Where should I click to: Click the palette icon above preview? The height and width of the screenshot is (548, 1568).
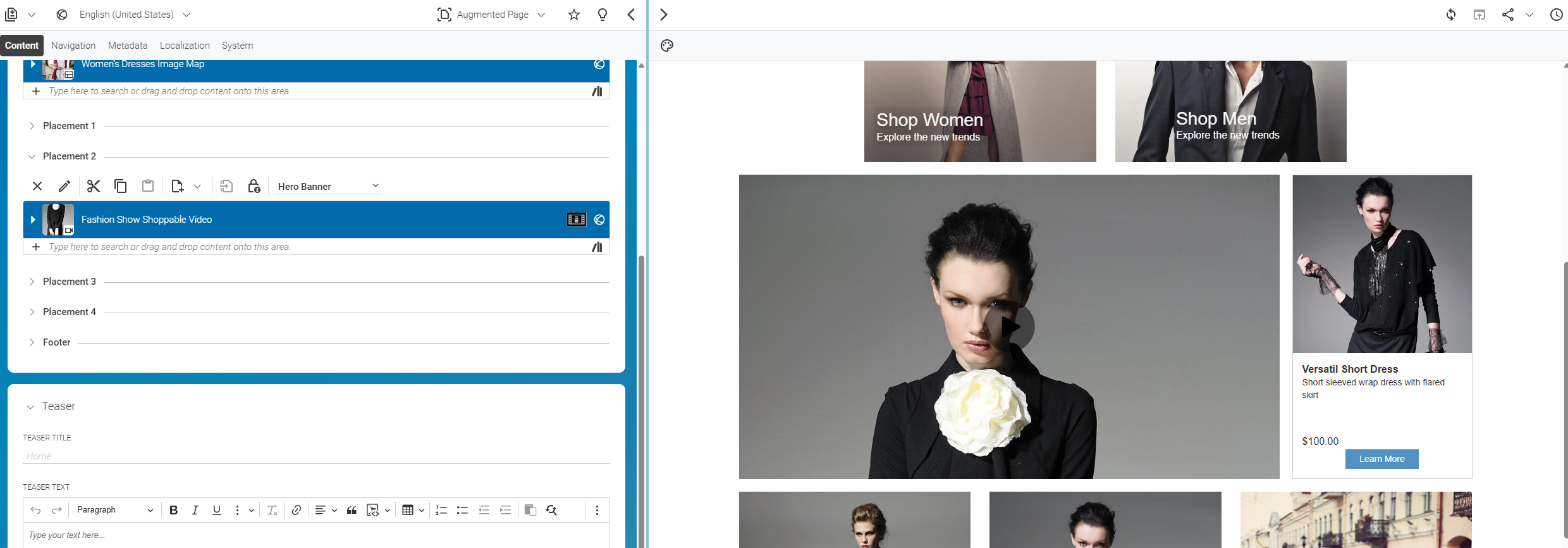point(667,46)
